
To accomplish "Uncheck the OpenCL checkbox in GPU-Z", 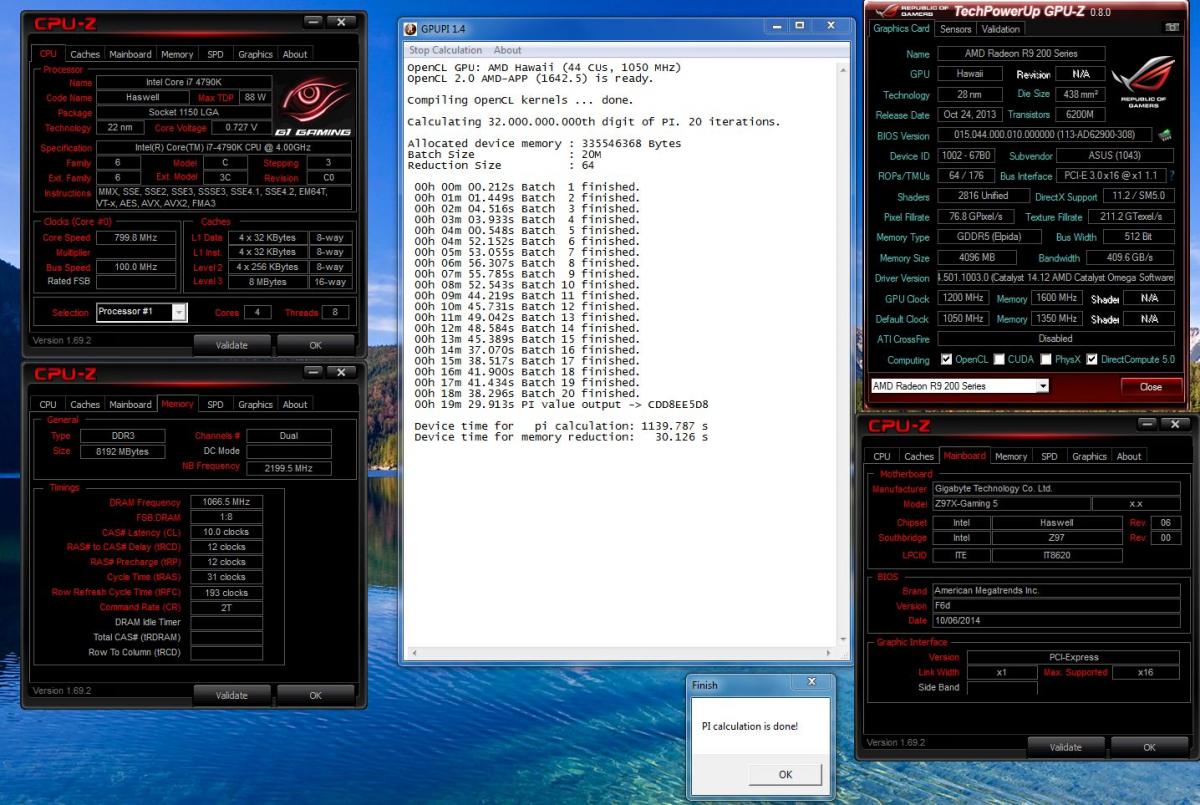I will pyautogui.click(x=946, y=360).
